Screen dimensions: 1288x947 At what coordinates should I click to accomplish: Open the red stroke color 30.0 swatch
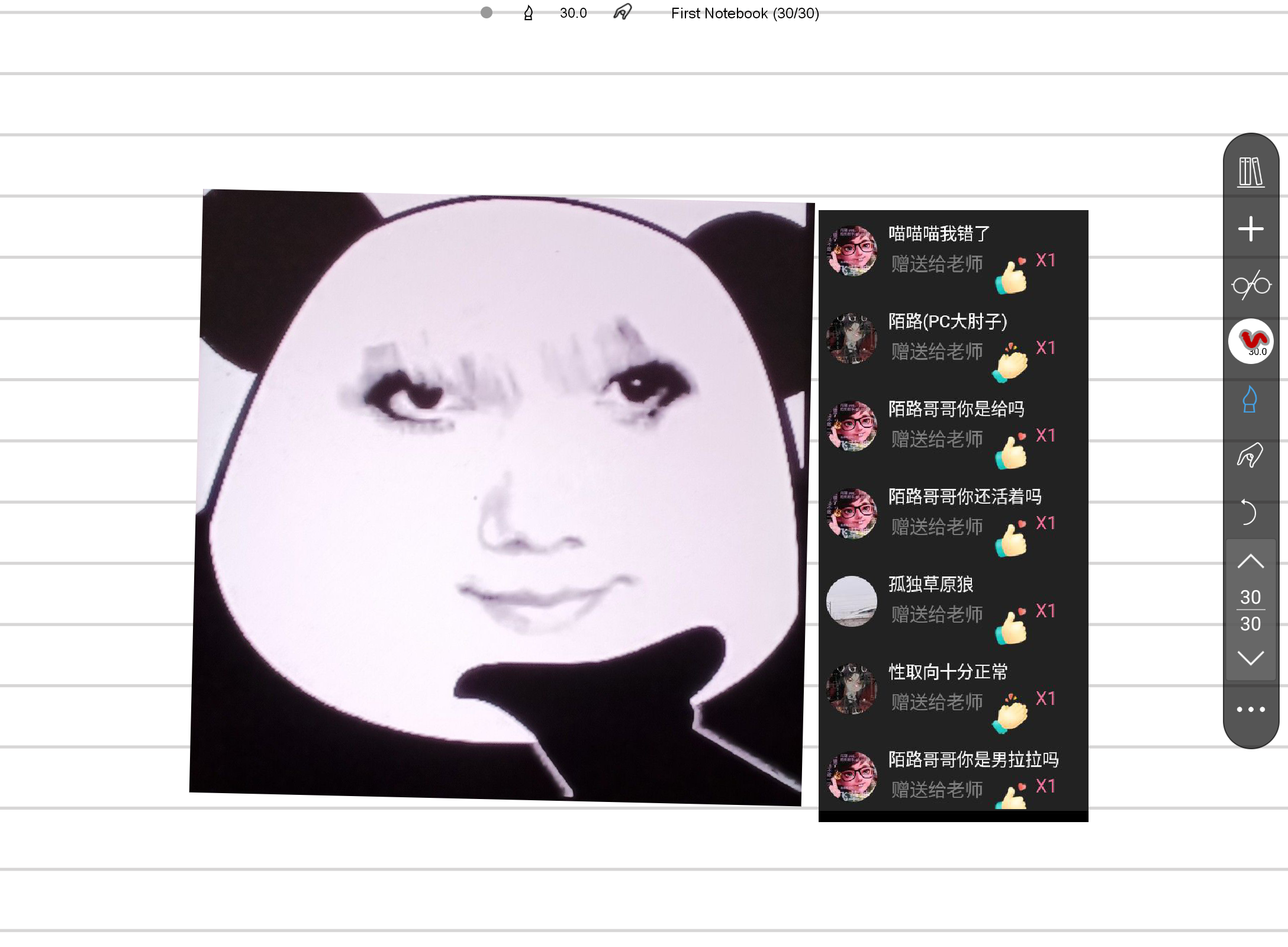click(1251, 342)
